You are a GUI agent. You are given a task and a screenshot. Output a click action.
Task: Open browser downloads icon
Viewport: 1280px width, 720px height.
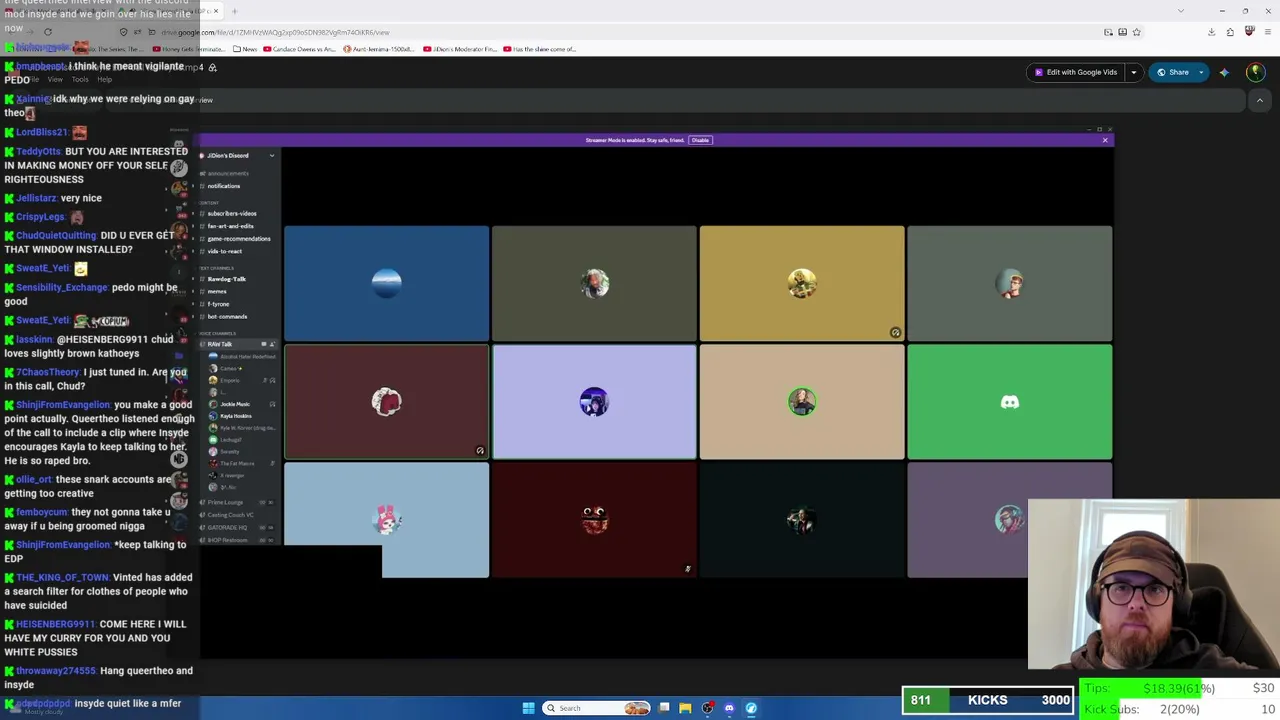[x=1211, y=32]
